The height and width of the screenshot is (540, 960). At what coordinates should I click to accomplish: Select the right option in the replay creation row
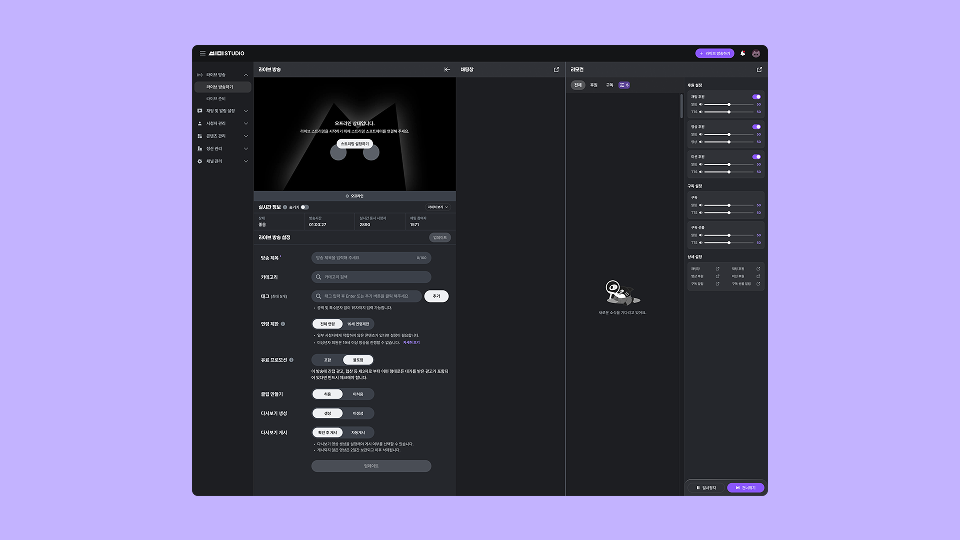(x=358, y=413)
